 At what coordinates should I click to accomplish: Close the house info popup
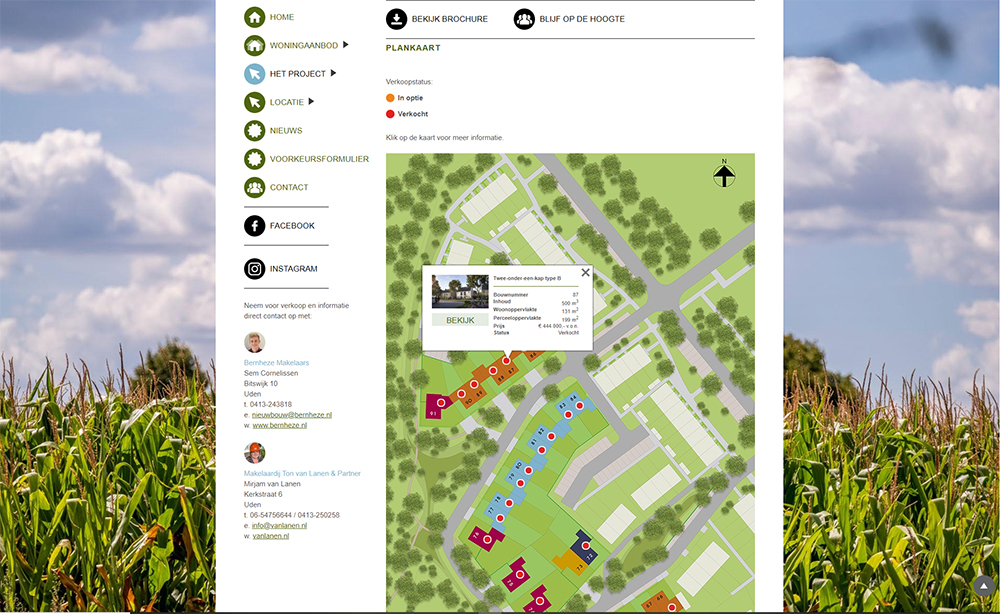pyautogui.click(x=585, y=272)
